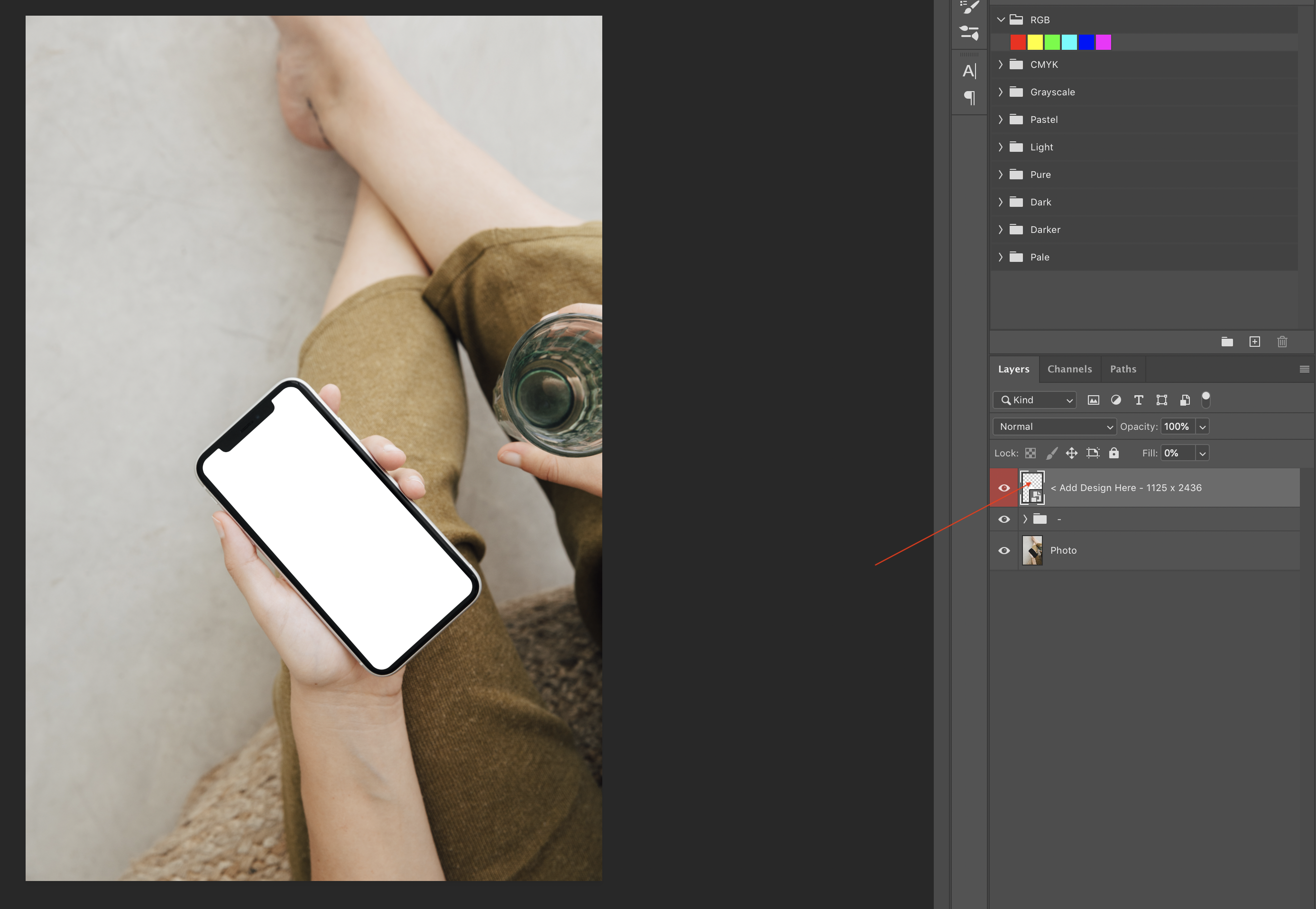Filter layers by type layers
The height and width of the screenshot is (909, 1316).
pyautogui.click(x=1139, y=400)
